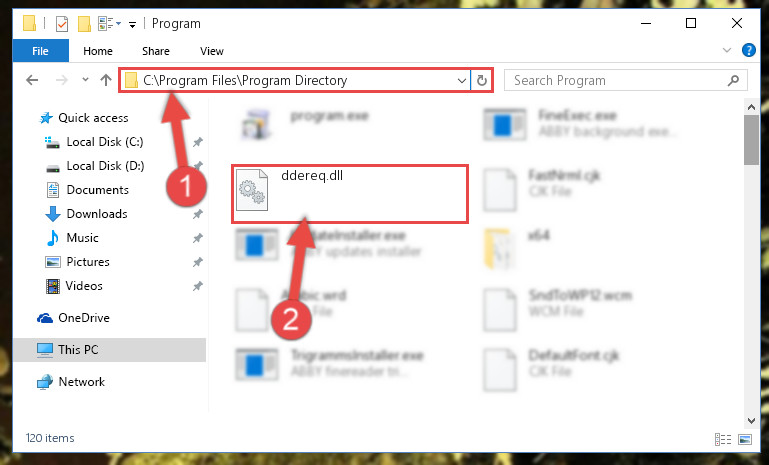Click the Search Program box
Image resolution: width=769 pixels, height=465 pixels.
tap(625, 80)
